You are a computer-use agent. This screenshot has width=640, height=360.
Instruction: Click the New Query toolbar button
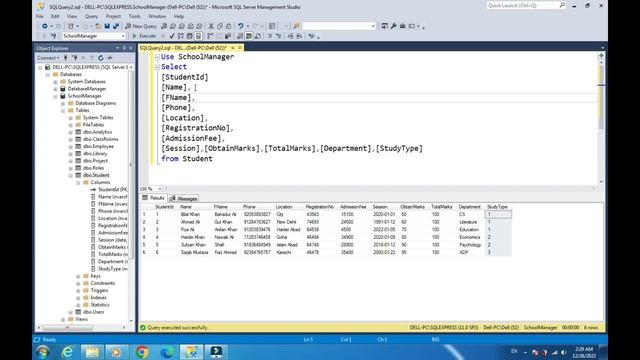click(141, 26)
